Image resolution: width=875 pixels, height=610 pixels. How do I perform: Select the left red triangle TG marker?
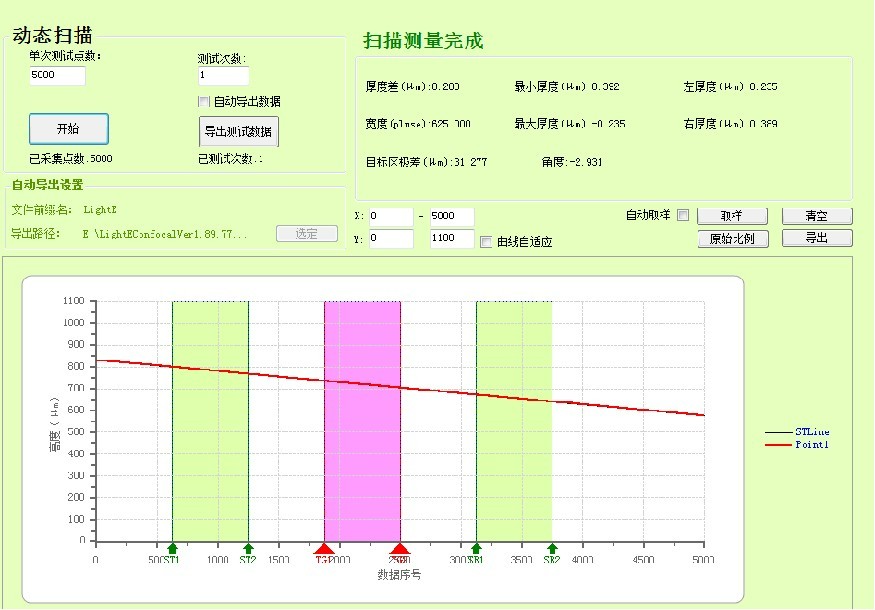click(x=324, y=548)
